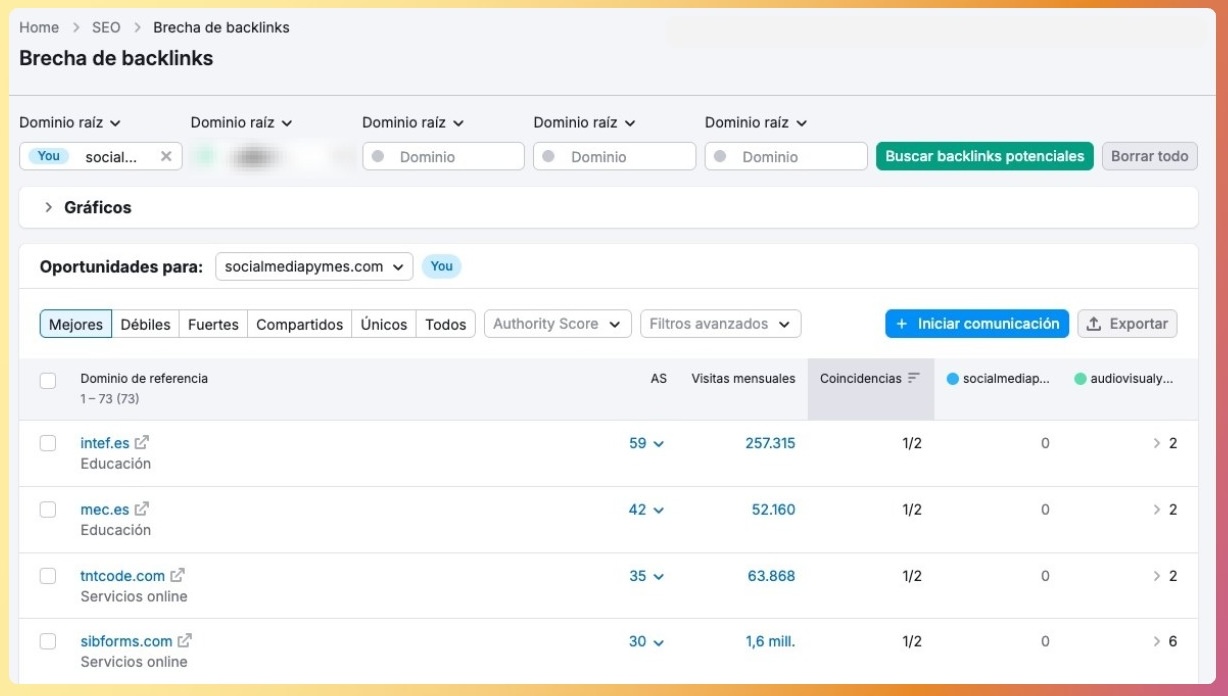Image resolution: width=1228 pixels, height=696 pixels.
Task: Select all rows with header checkbox
Action: pos(48,380)
